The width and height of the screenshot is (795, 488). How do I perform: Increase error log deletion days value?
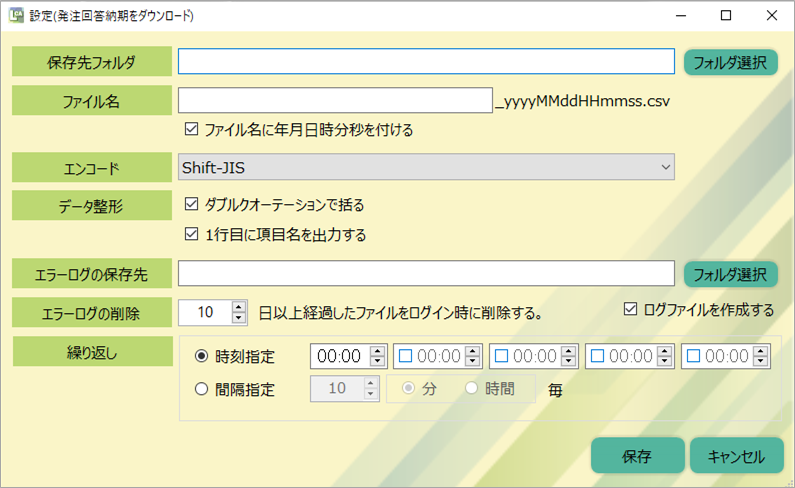pos(239,307)
